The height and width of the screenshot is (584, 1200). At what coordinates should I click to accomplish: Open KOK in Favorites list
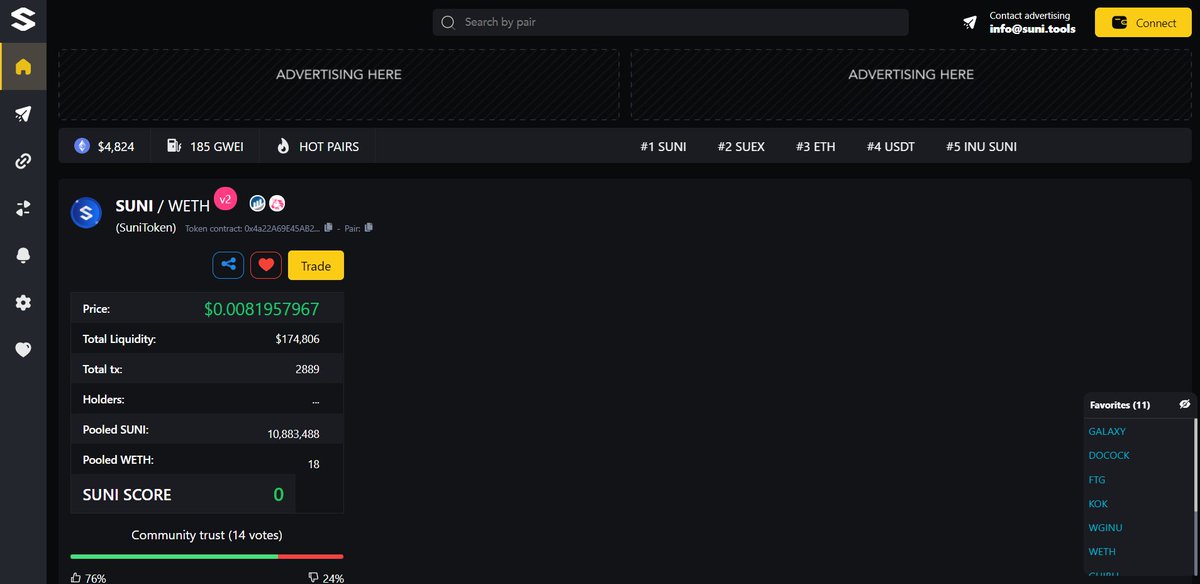(1098, 504)
